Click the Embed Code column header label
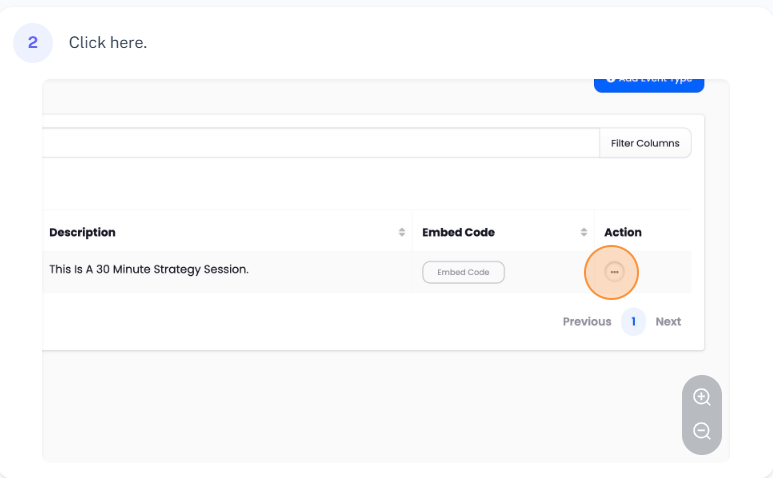This screenshot has width=773, height=478. coord(458,232)
